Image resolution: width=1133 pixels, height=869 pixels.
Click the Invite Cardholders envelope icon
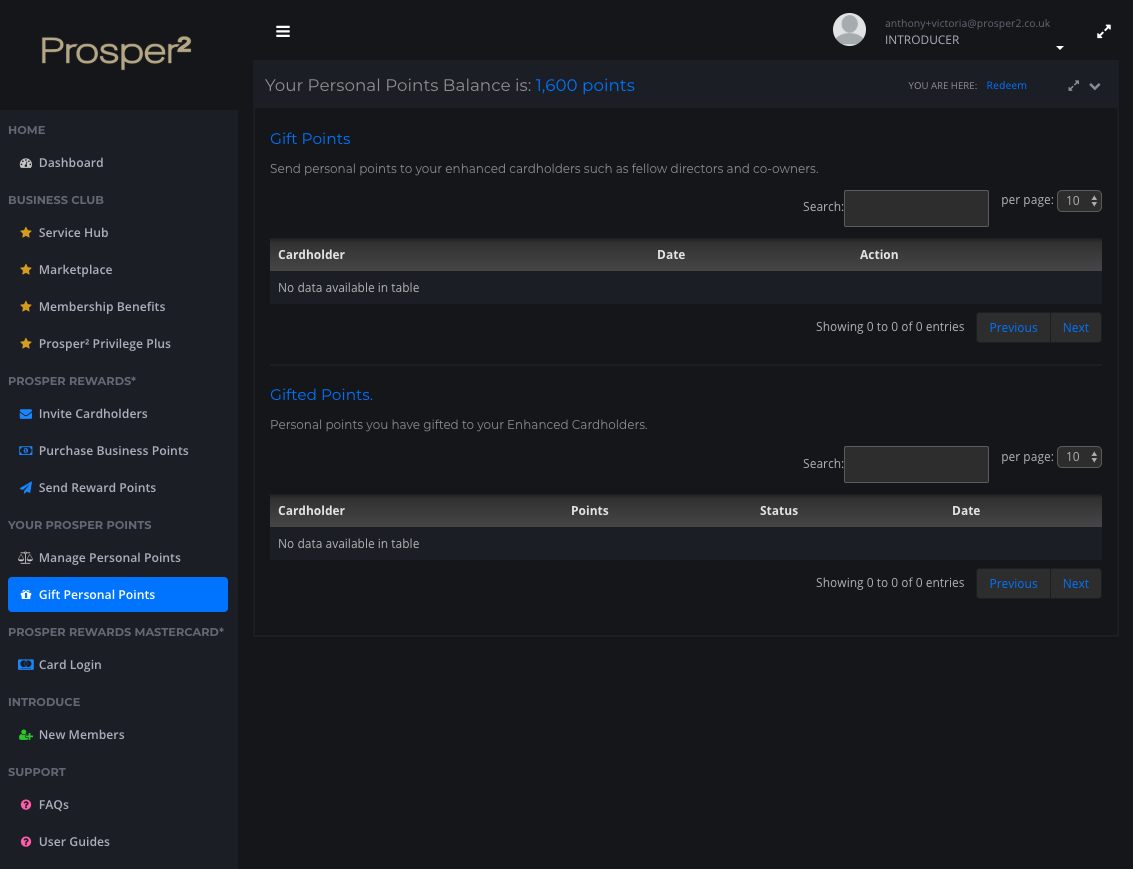(x=25, y=414)
